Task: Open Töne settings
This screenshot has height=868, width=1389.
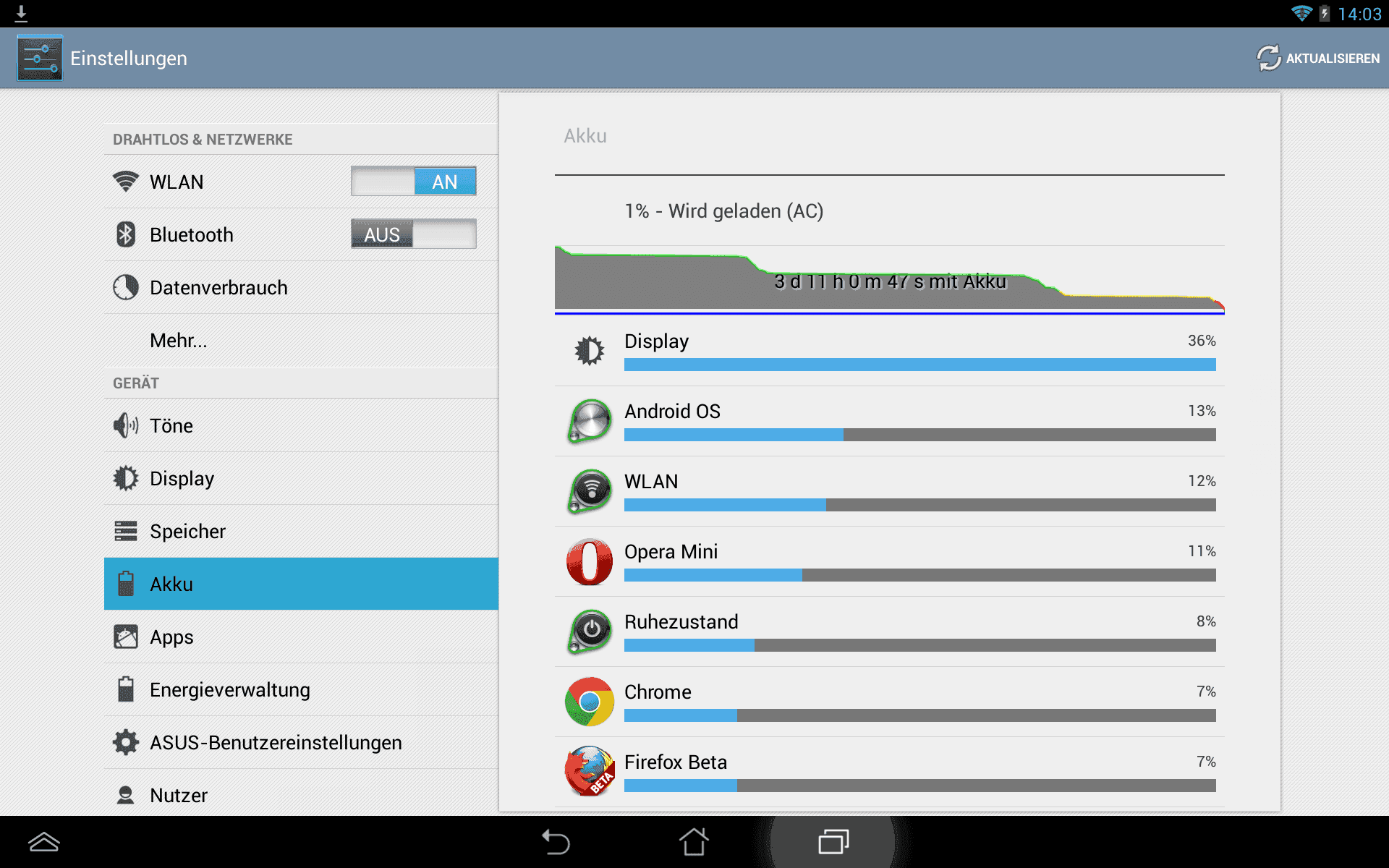Action: pyautogui.click(x=301, y=425)
